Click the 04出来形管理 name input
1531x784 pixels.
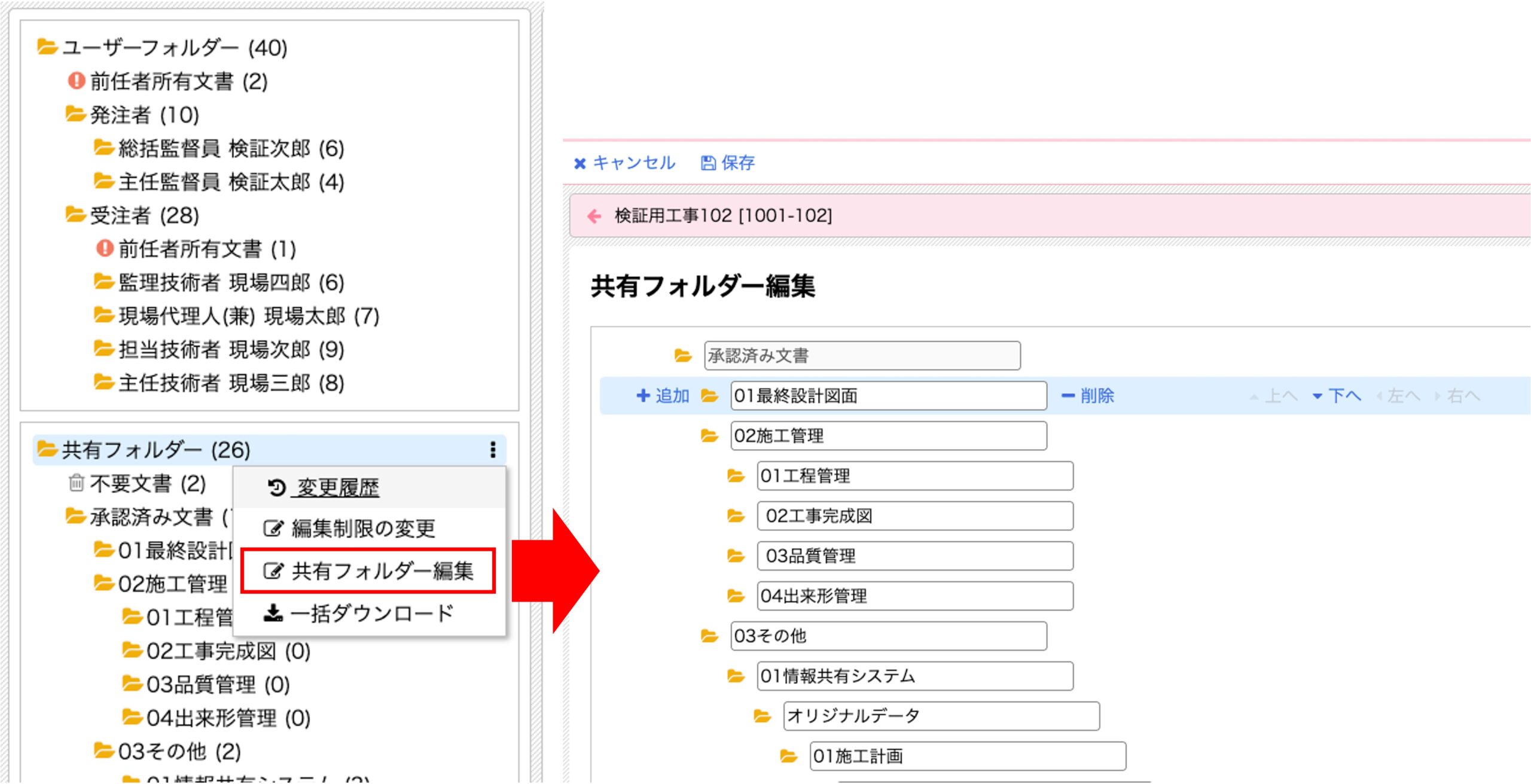[x=915, y=596]
